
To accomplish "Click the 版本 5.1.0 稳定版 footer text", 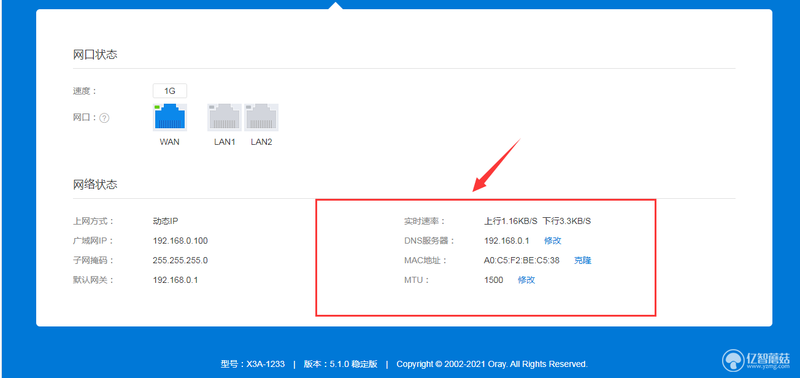I will coord(340,364).
